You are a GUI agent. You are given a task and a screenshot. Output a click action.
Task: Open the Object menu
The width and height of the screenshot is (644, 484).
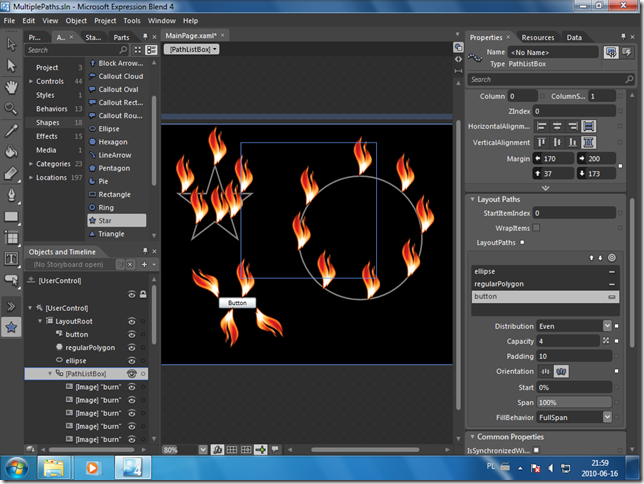76,21
